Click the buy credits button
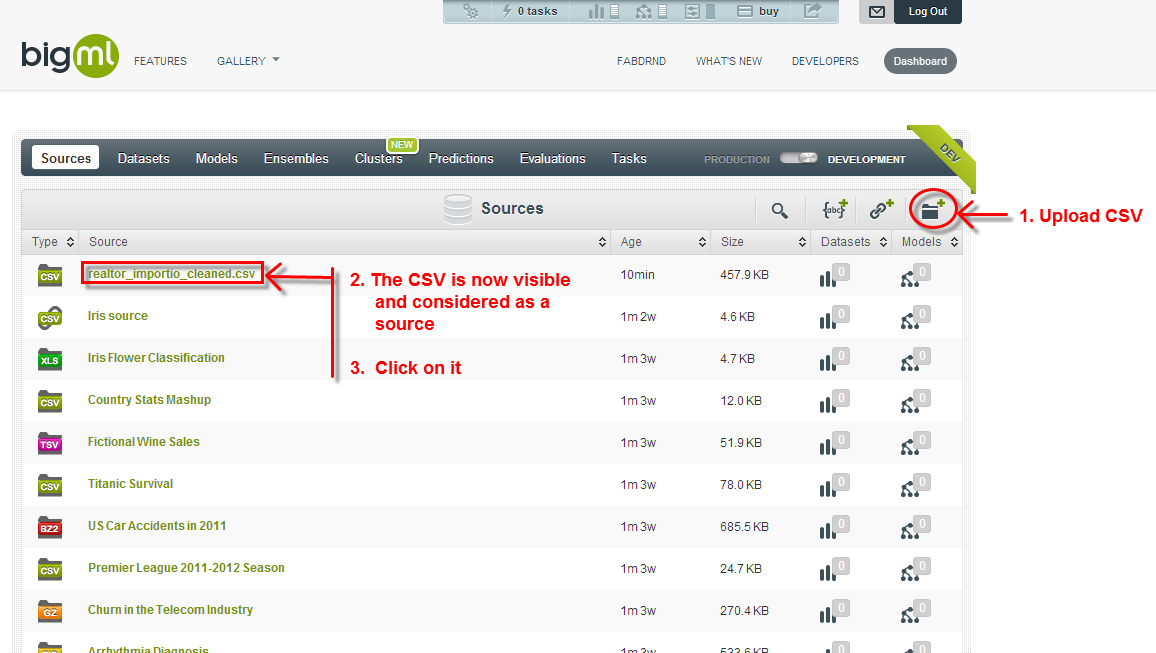The height and width of the screenshot is (653, 1156). (759, 11)
